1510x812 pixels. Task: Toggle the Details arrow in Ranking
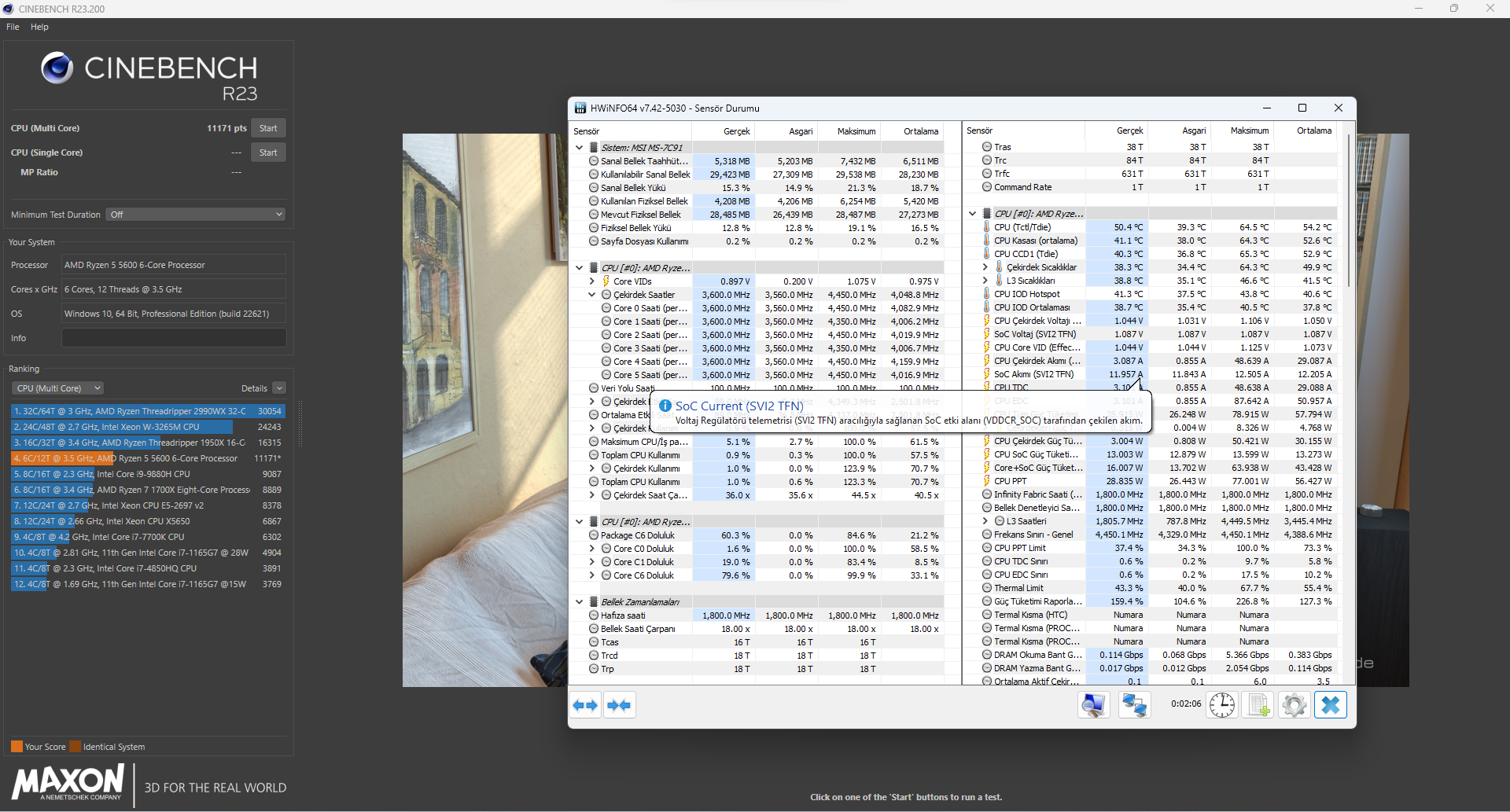coord(279,388)
